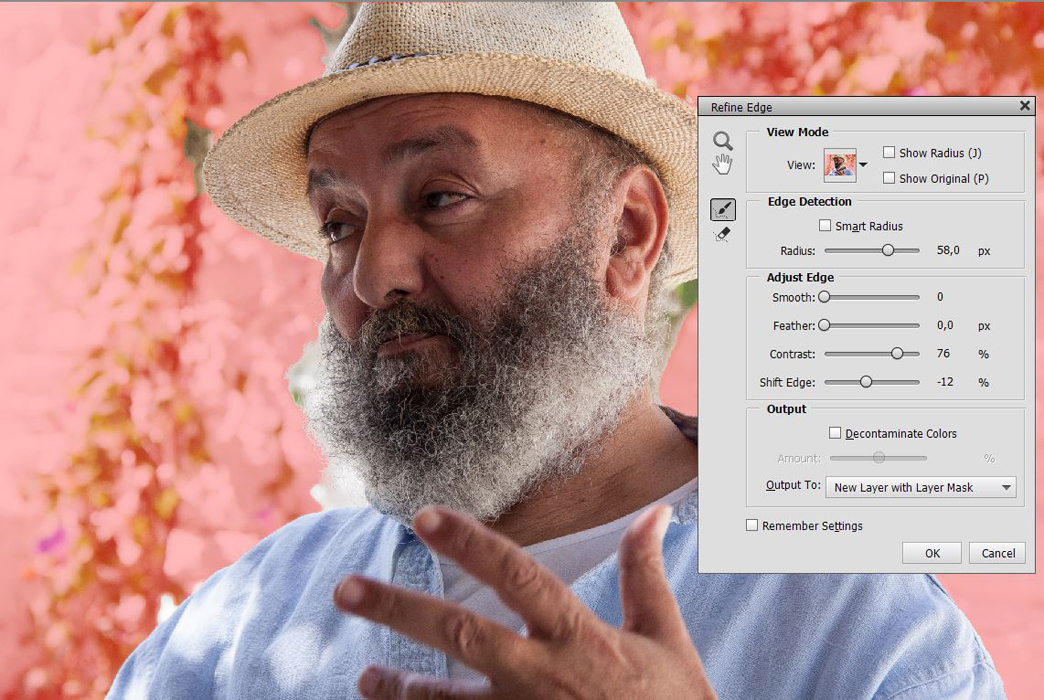The image size is (1044, 700).
Task: Open the View mode thumbnail picker
Action: [840, 165]
